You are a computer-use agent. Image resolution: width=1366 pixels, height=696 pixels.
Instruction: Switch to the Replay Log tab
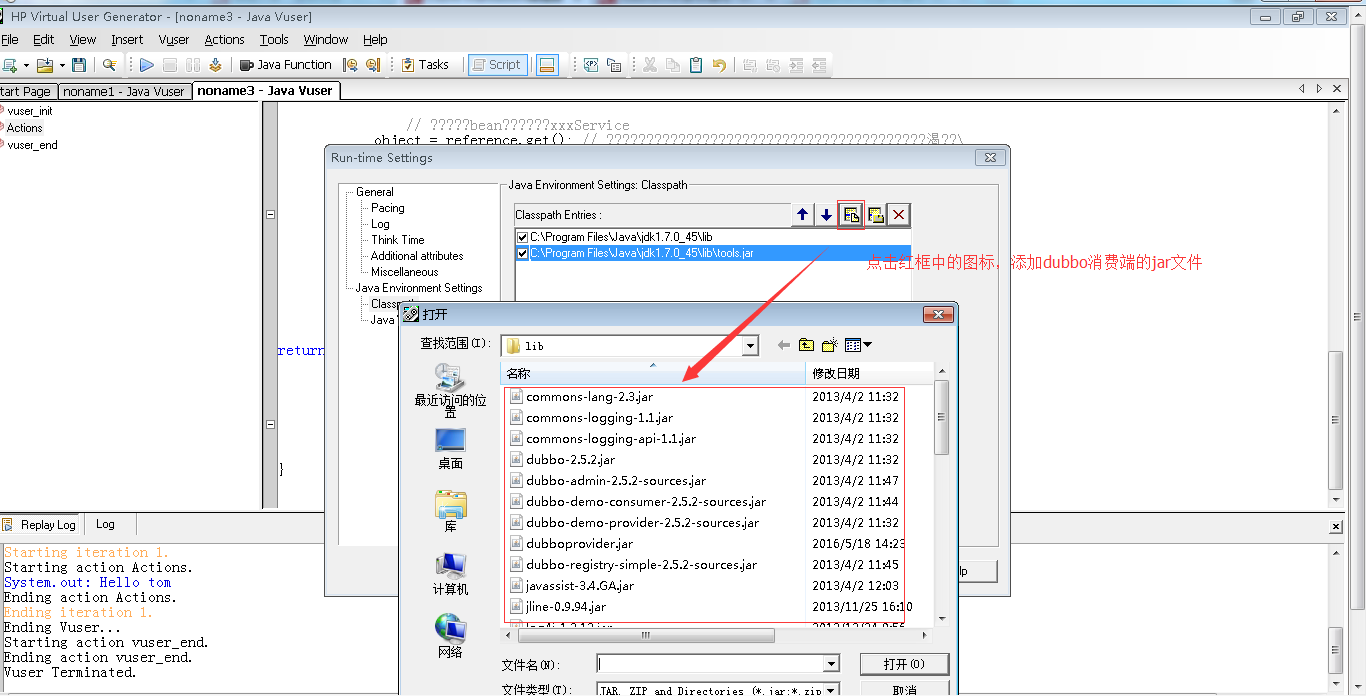40,524
